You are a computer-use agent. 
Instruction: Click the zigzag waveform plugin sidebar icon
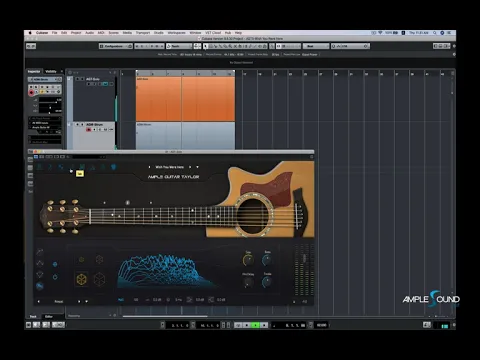click(x=40, y=263)
